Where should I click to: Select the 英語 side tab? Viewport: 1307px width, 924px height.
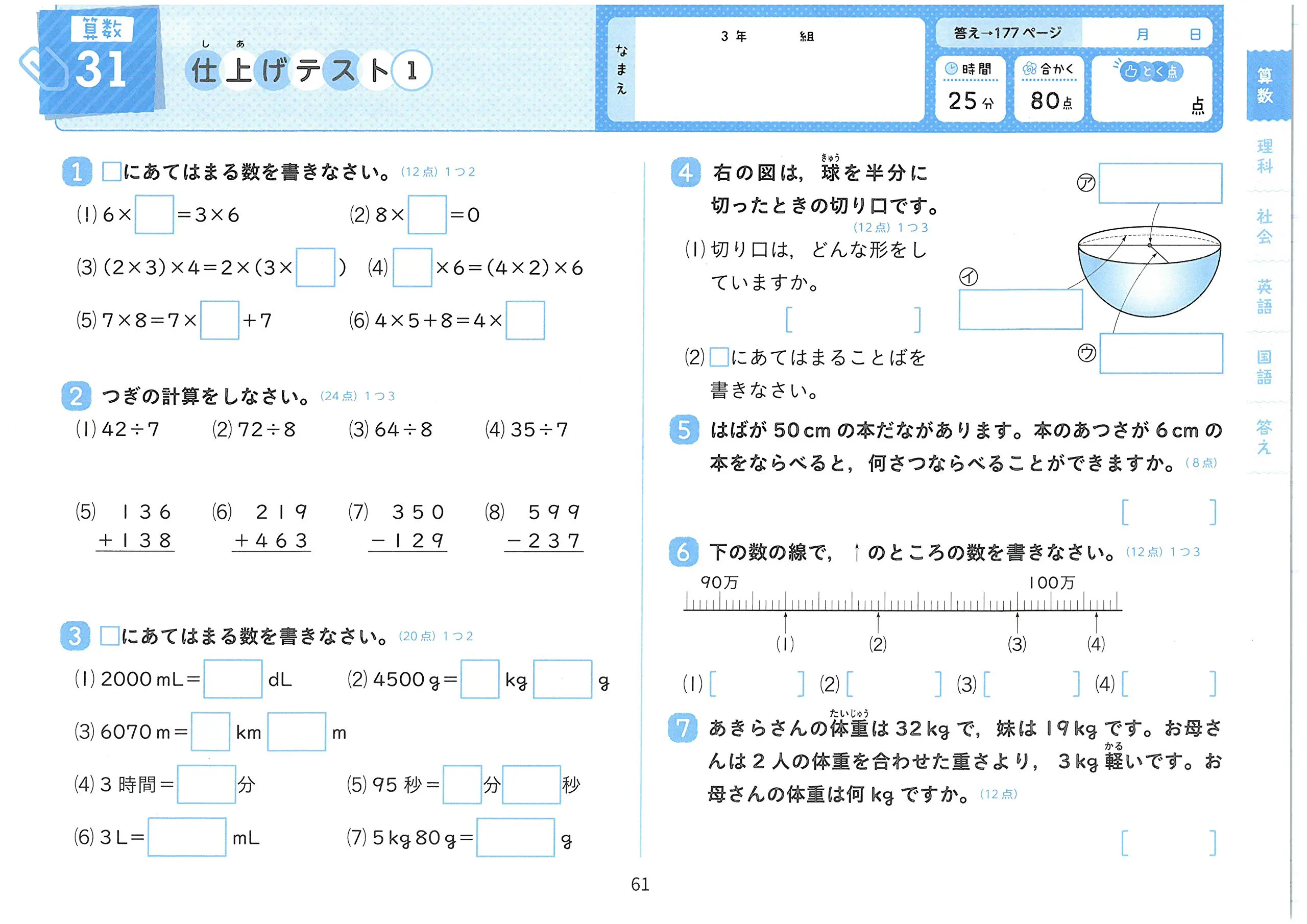click(x=1264, y=297)
